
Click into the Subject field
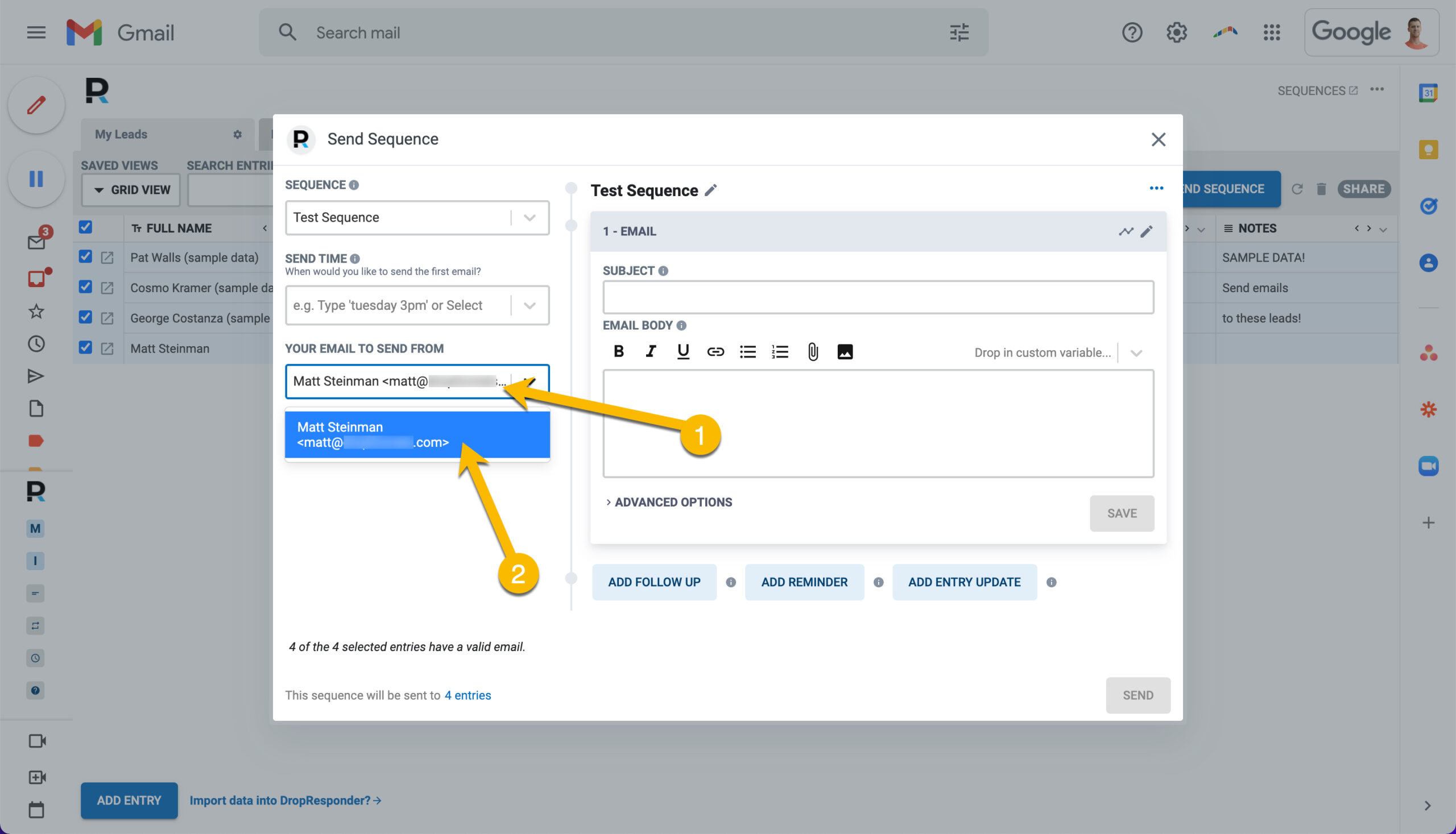(x=878, y=297)
